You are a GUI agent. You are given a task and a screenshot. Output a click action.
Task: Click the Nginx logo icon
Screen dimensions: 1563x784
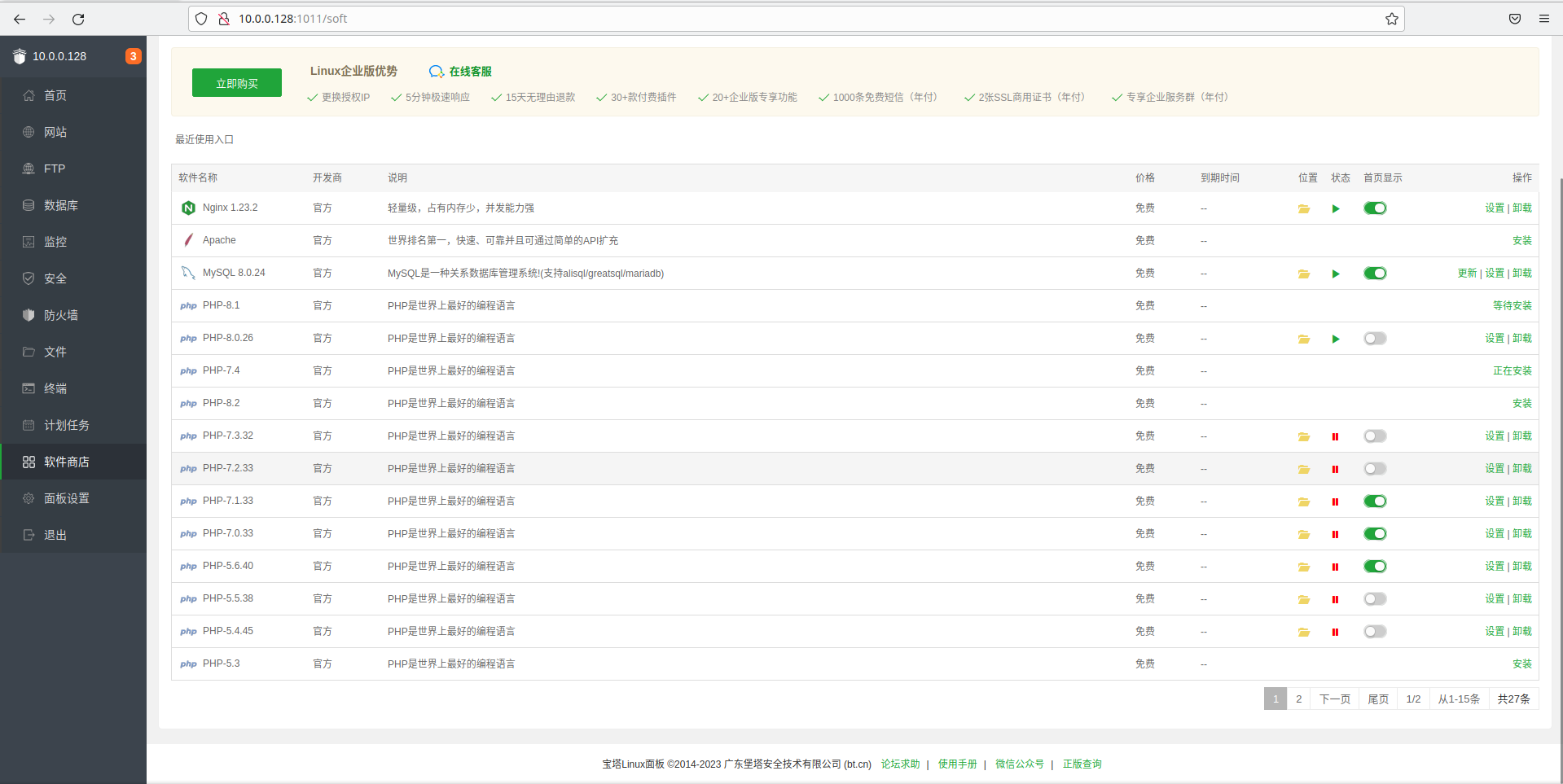(188, 208)
